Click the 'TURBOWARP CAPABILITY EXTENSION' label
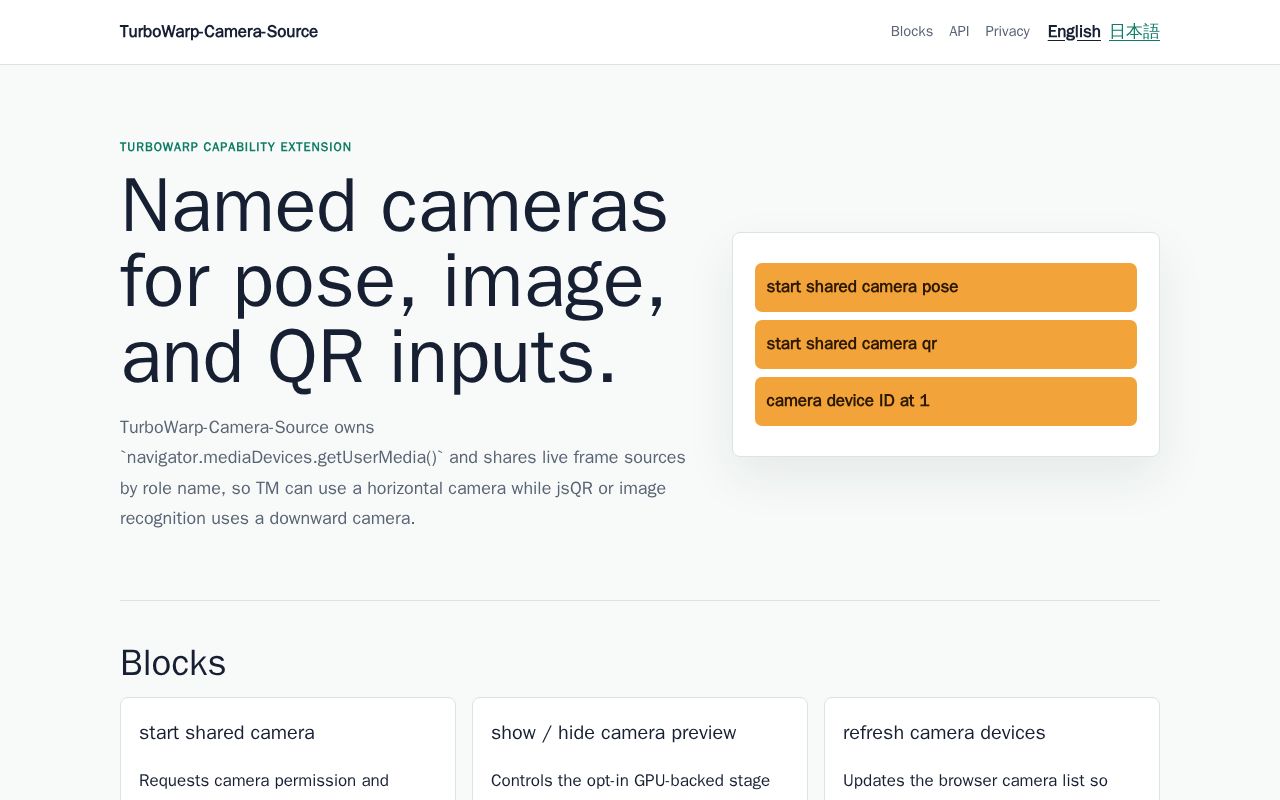Viewport: 1280px width, 800px height. click(236, 147)
